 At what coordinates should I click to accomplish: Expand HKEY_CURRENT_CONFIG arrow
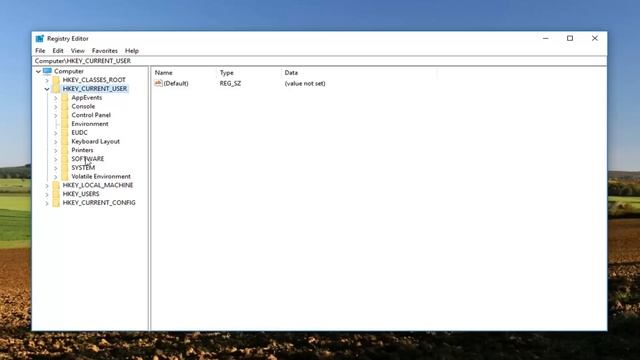[47, 203]
